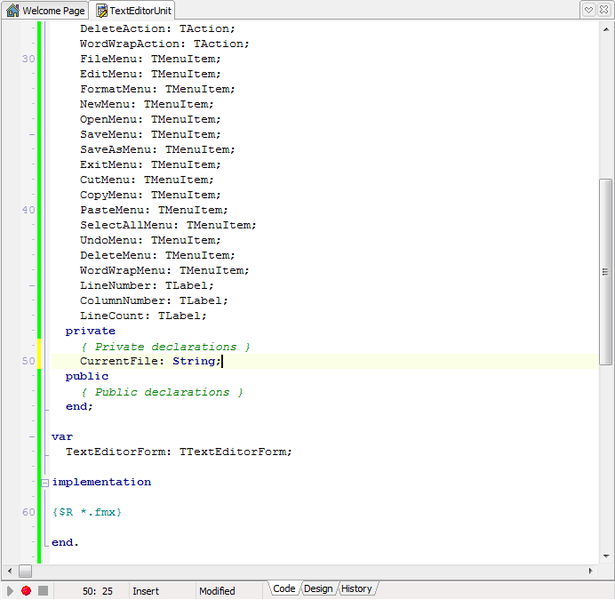This screenshot has height=600, width=615.
Task: Click the SelectAllMenu: TMenuItem line
Action: (x=168, y=225)
